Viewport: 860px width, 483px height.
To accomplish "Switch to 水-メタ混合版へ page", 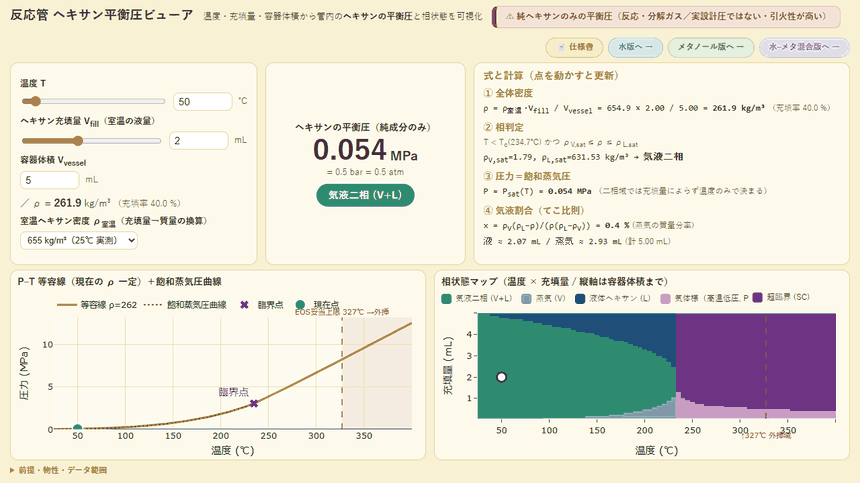I will (803, 47).
